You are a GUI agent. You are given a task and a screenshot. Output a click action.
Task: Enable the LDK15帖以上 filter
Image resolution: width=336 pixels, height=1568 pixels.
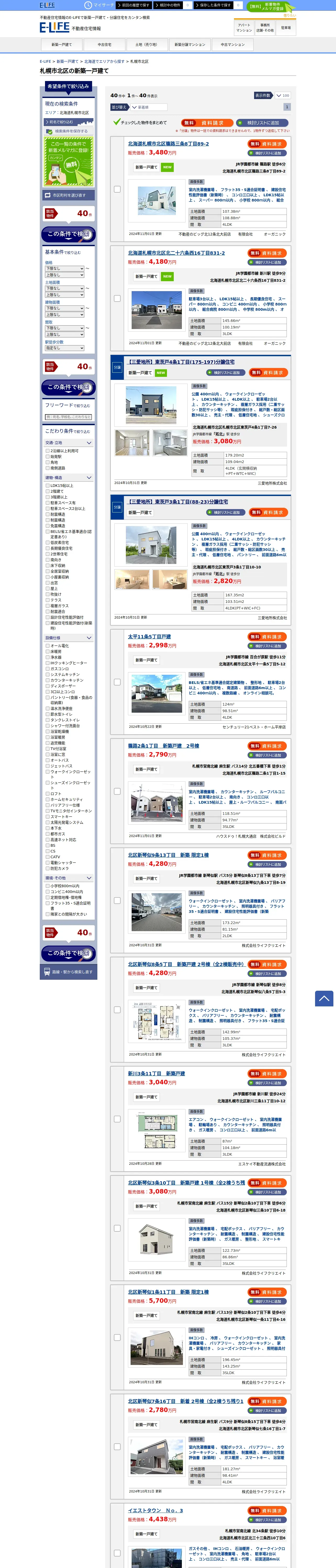48,486
